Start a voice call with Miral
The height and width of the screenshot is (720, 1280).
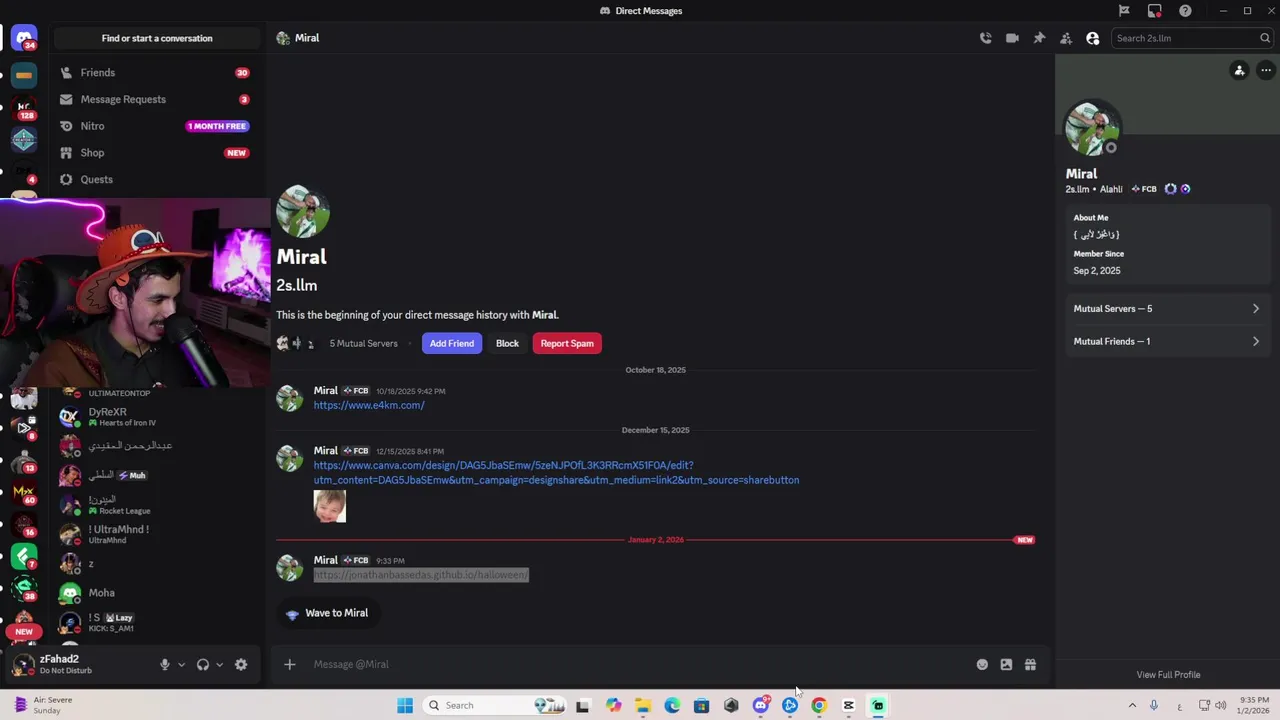pyautogui.click(x=985, y=38)
